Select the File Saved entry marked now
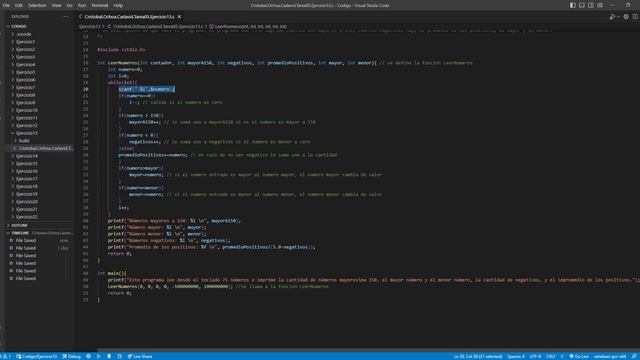 click(x=40, y=240)
